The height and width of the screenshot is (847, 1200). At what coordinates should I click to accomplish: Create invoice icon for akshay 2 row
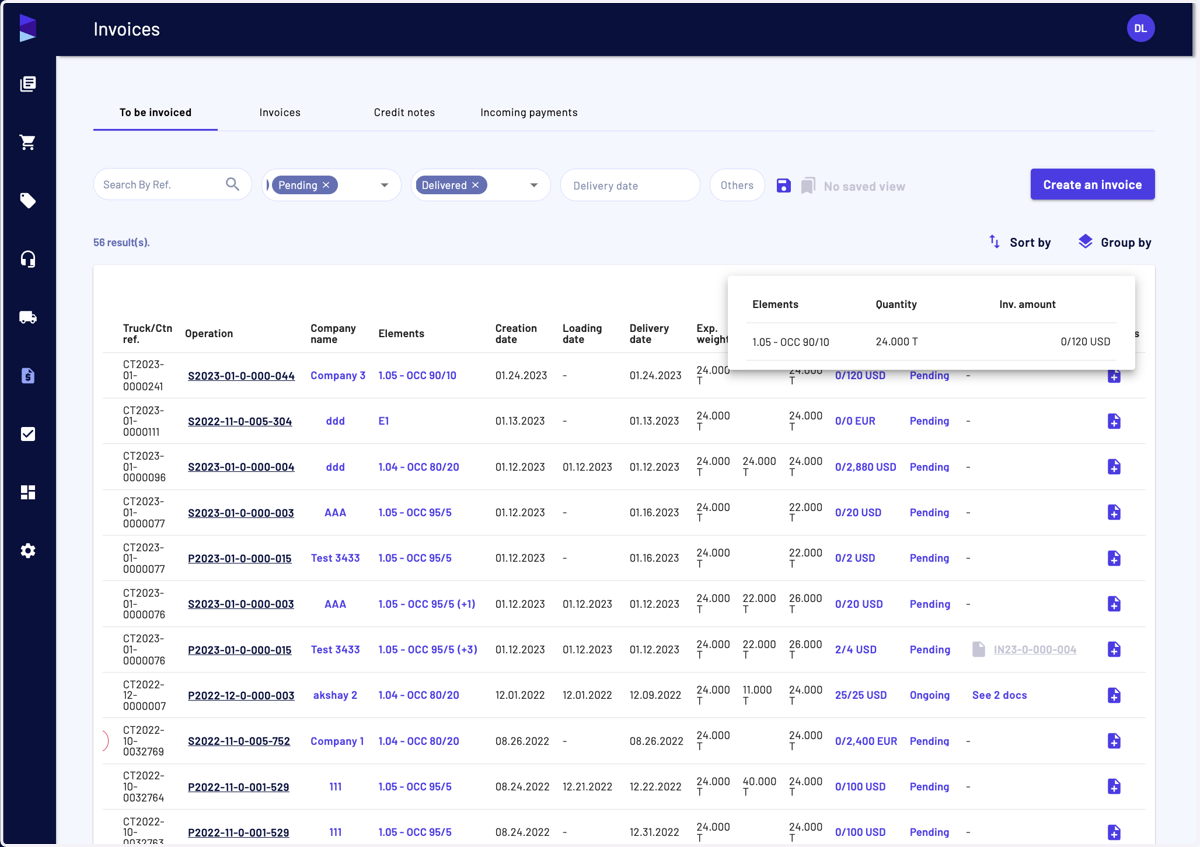coord(1114,695)
